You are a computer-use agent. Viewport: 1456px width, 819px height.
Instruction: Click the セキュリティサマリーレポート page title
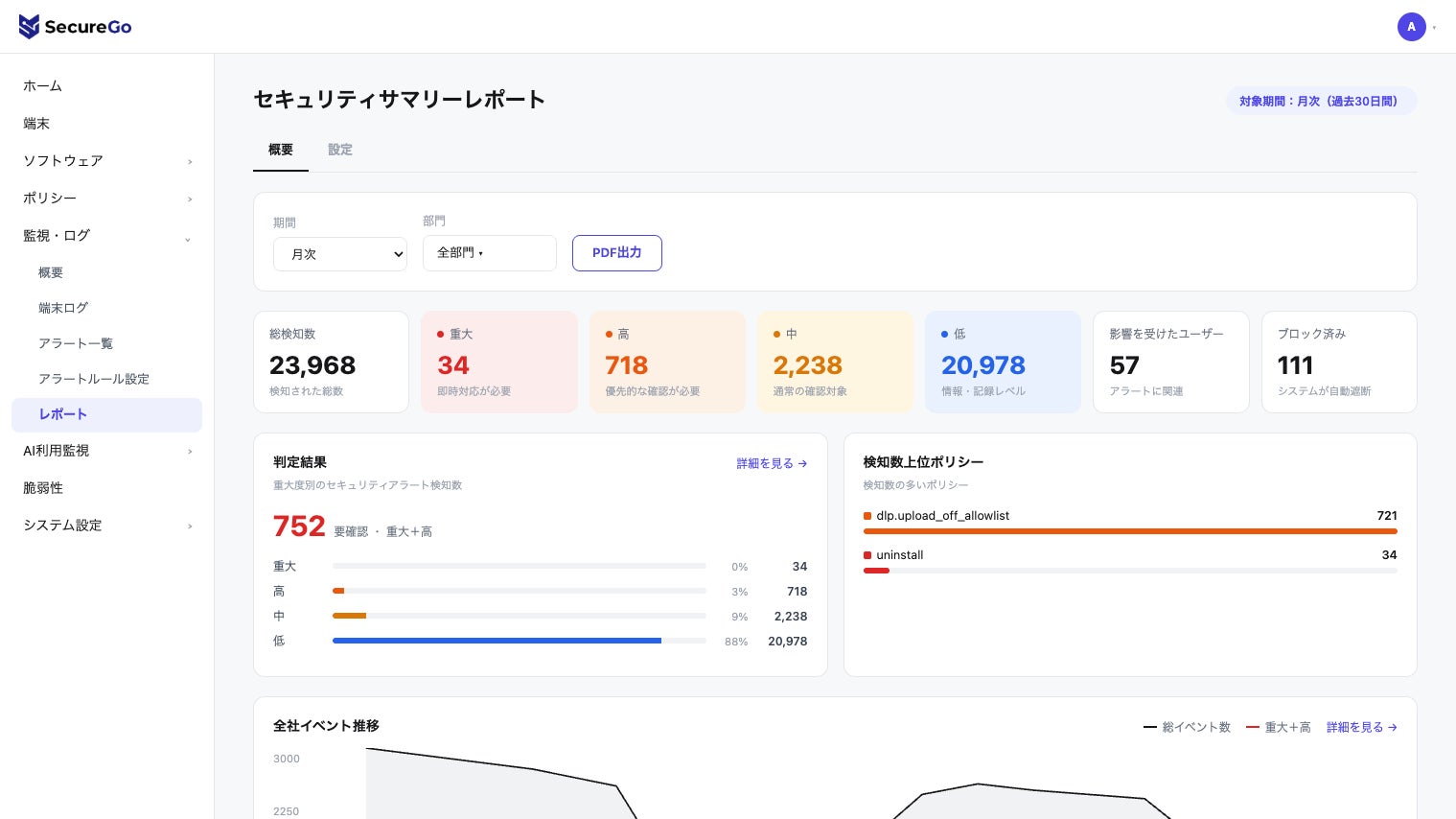pos(400,100)
